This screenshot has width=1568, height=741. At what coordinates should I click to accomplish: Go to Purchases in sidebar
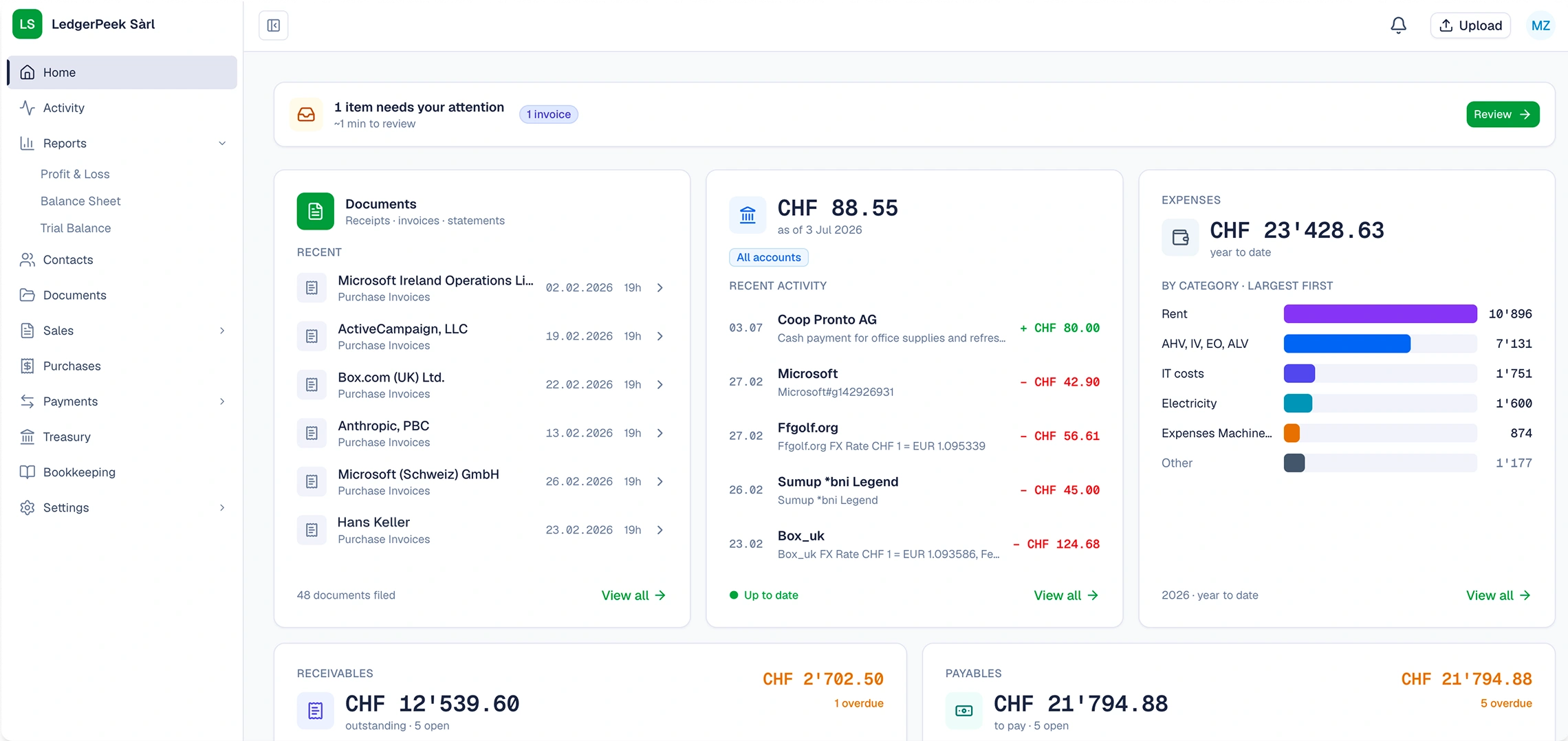pyautogui.click(x=122, y=366)
